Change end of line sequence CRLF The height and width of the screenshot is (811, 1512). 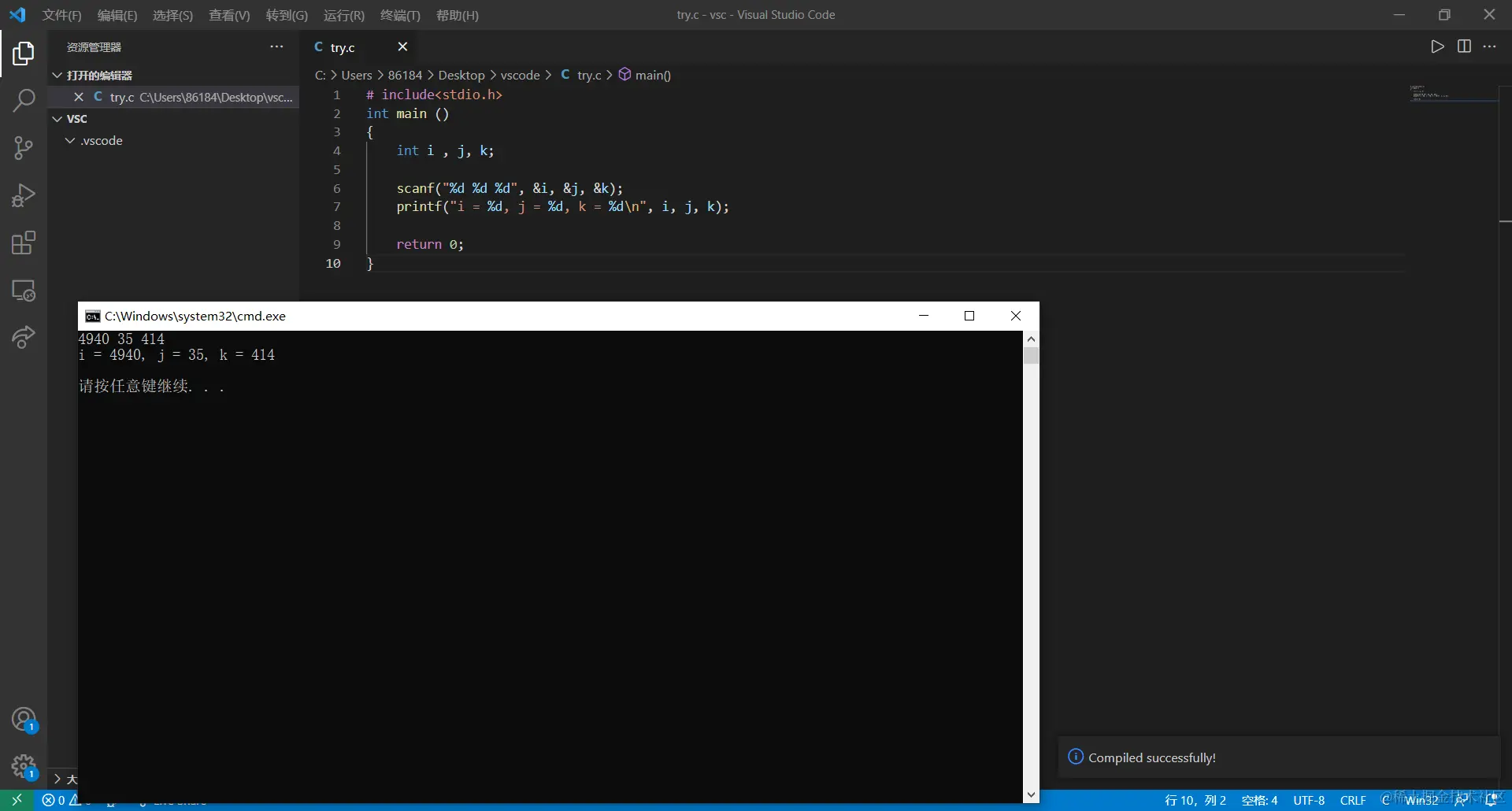click(x=1353, y=800)
